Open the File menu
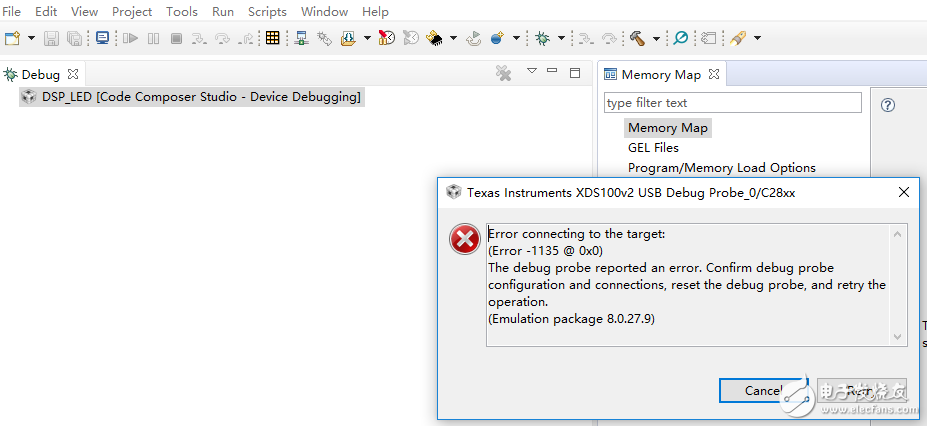 tap(12, 11)
